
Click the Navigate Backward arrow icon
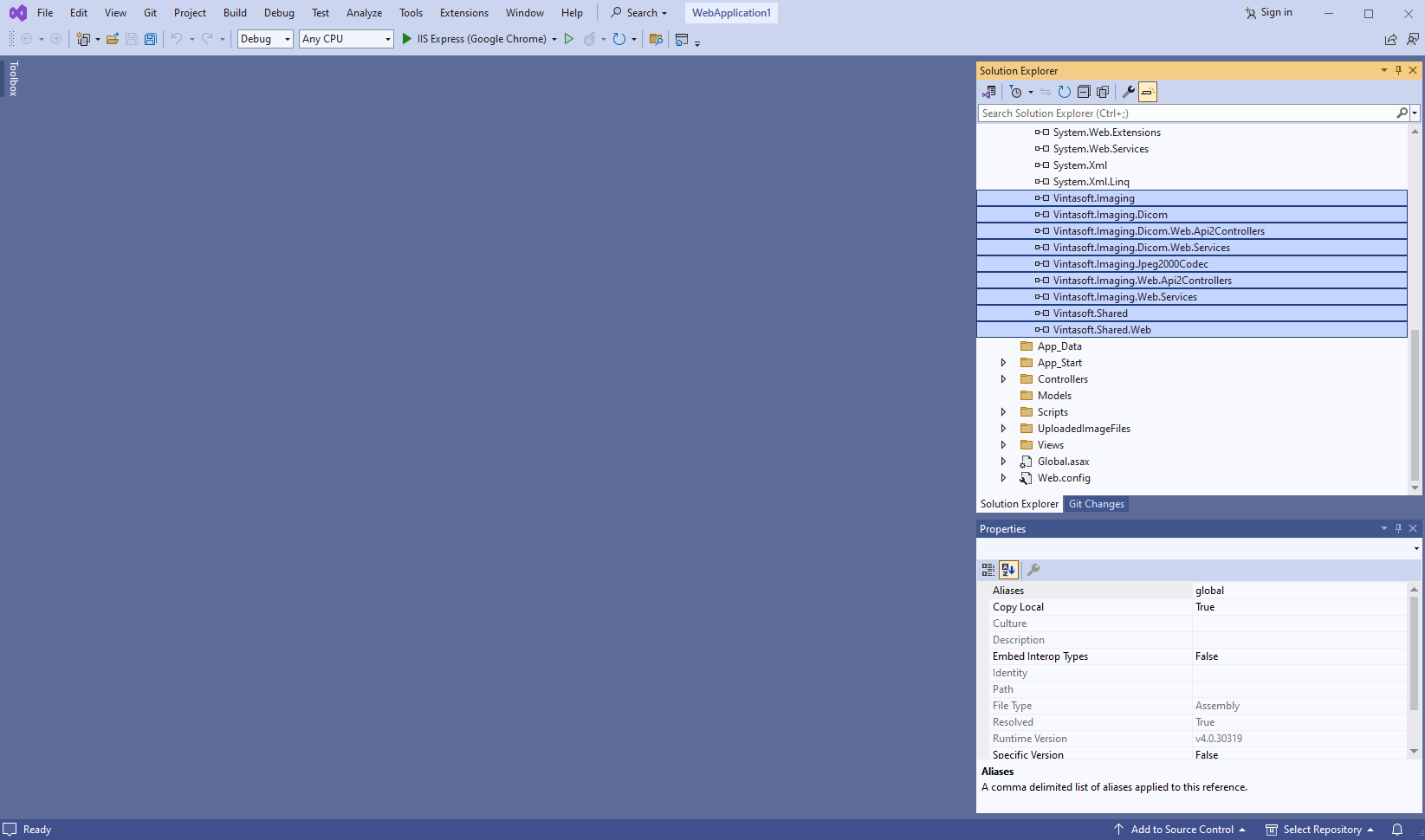pyautogui.click(x=27, y=39)
